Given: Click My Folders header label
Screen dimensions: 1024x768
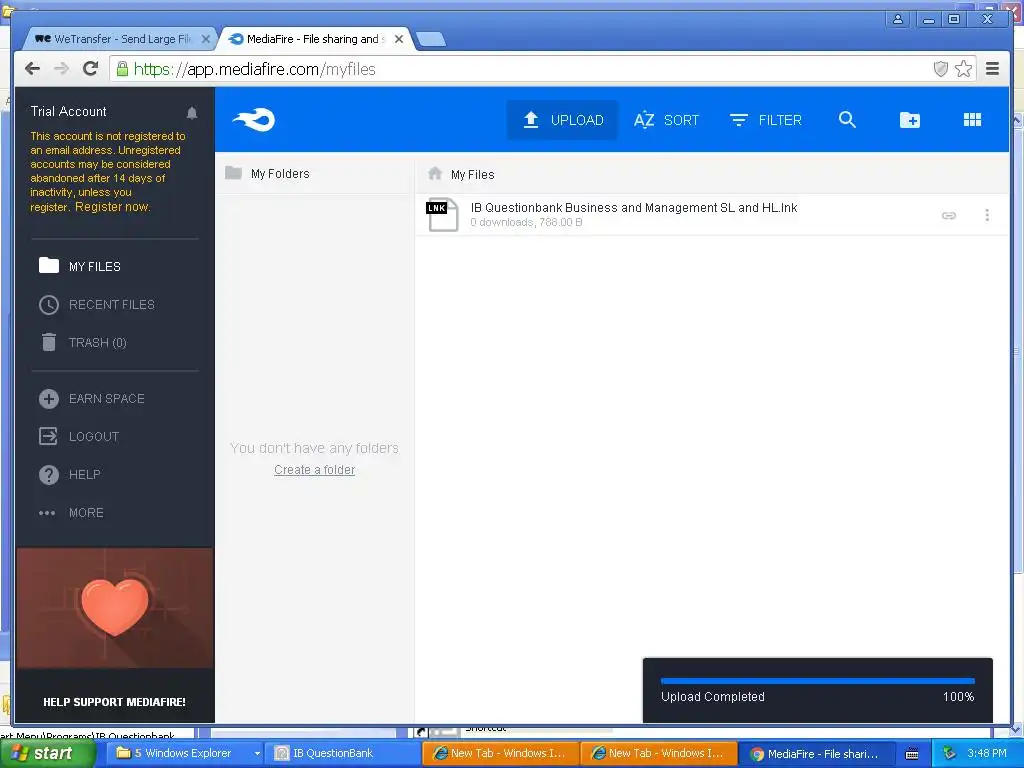Looking at the screenshot, I should coord(280,174).
